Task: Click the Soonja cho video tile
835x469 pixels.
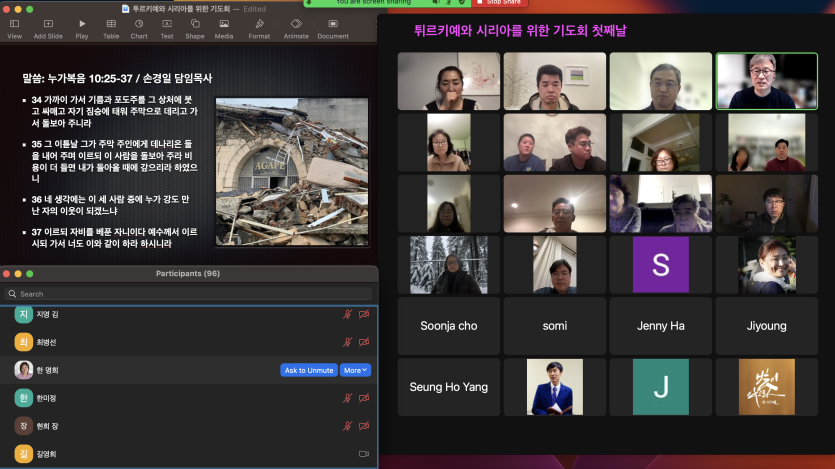Action: [x=448, y=326]
